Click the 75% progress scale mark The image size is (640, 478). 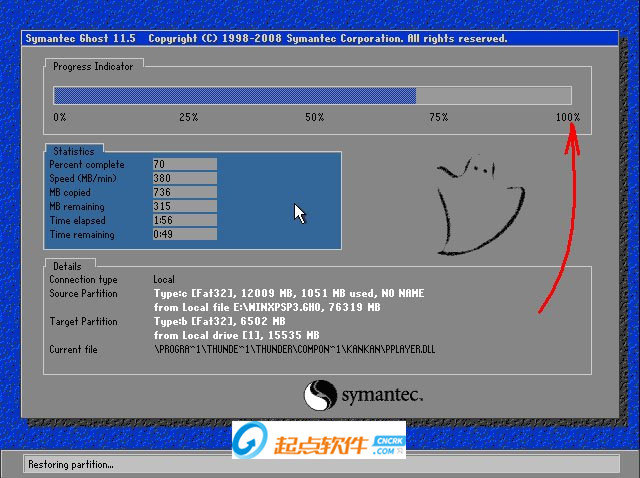coord(439,117)
